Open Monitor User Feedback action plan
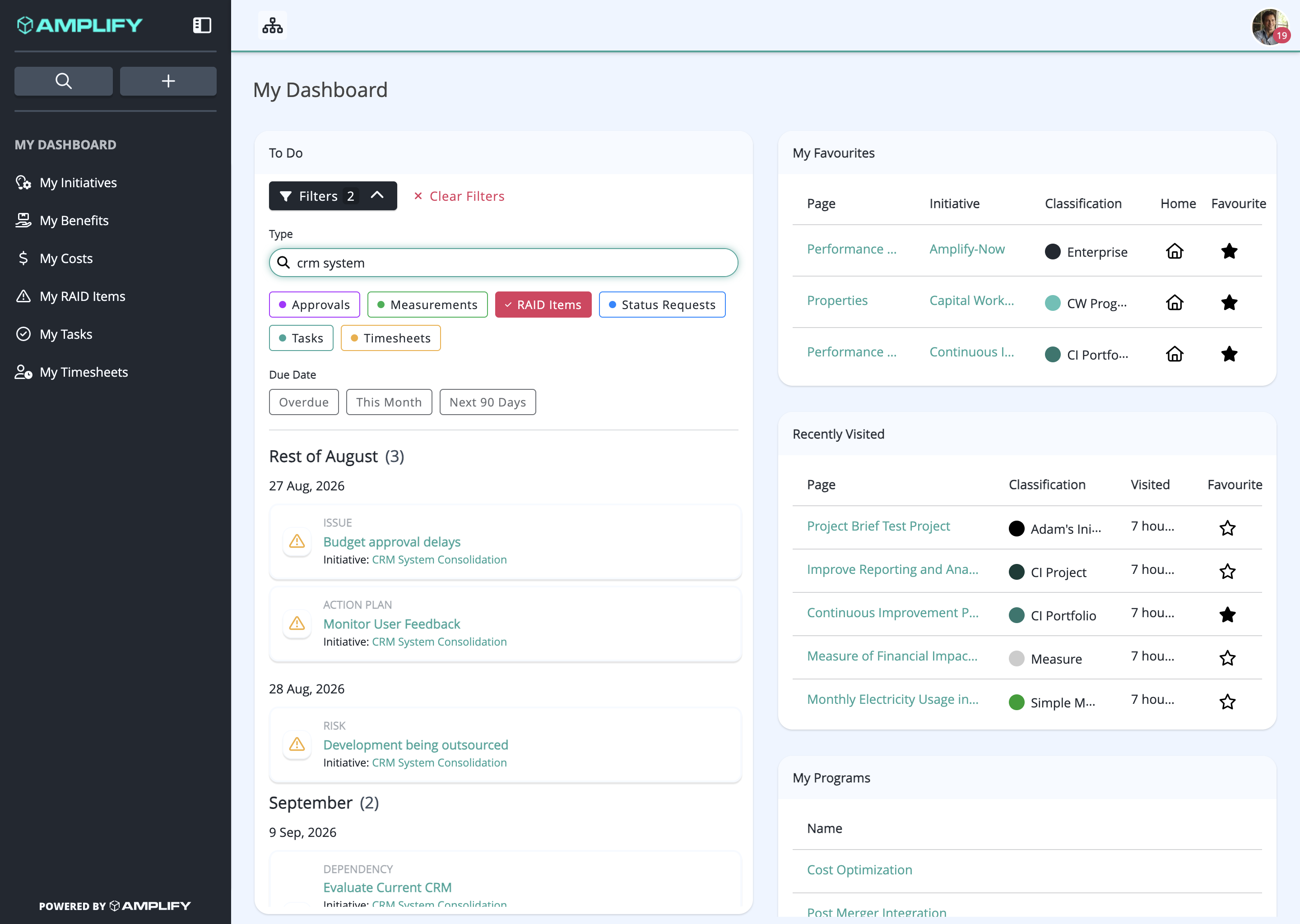The width and height of the screenshot is (1300, 924). (x=392, y=624)
